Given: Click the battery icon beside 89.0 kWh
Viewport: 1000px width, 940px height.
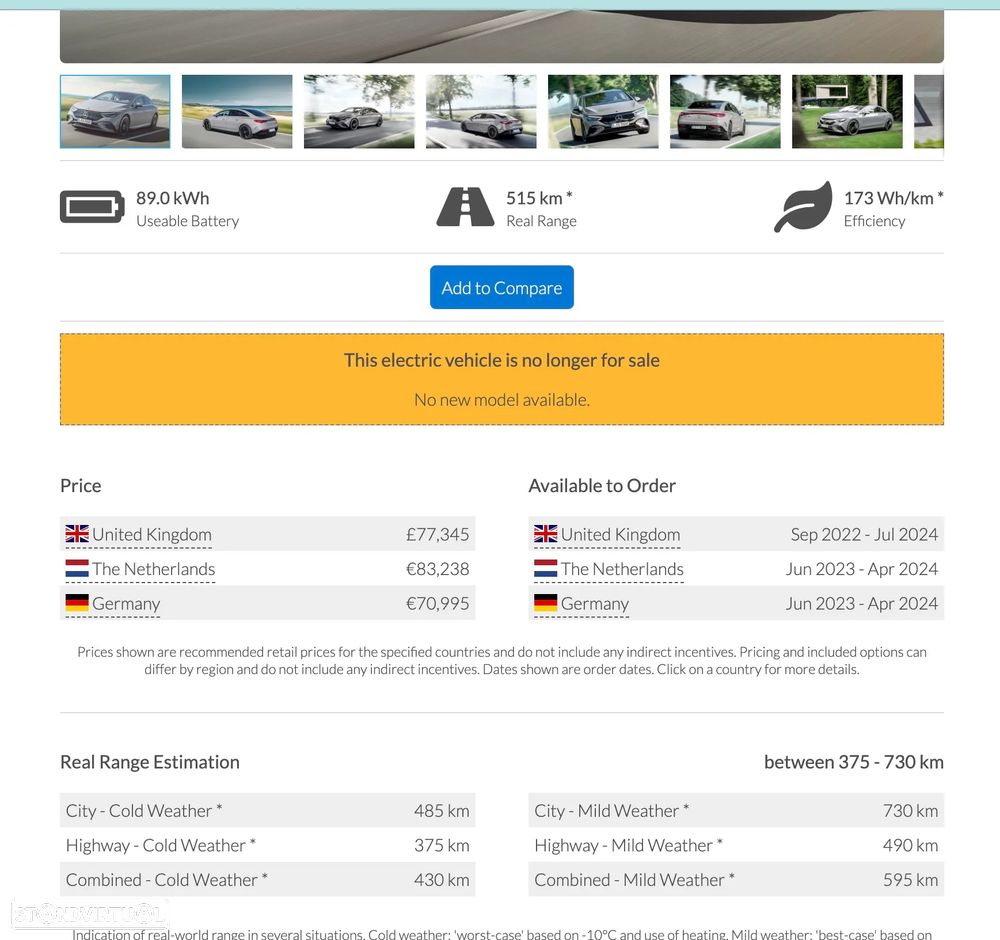Looking at the screenshot, I should [x=92, y=207].
